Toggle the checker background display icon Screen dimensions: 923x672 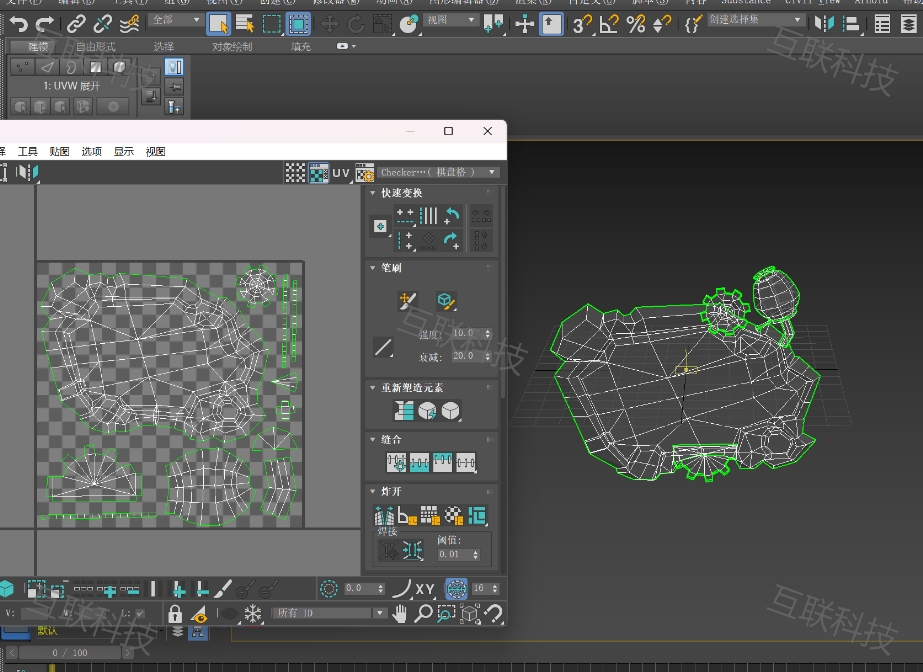coord(318,172)
